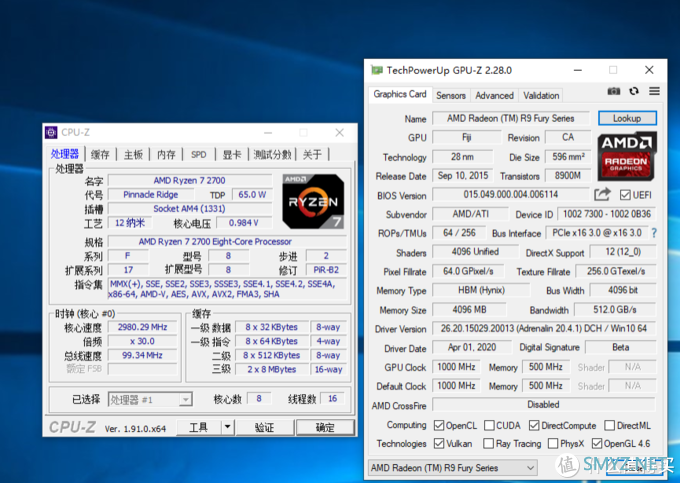Click the Lookup button
The height and width of the screenshot is (483, 680).
click(x=627, y=118)
